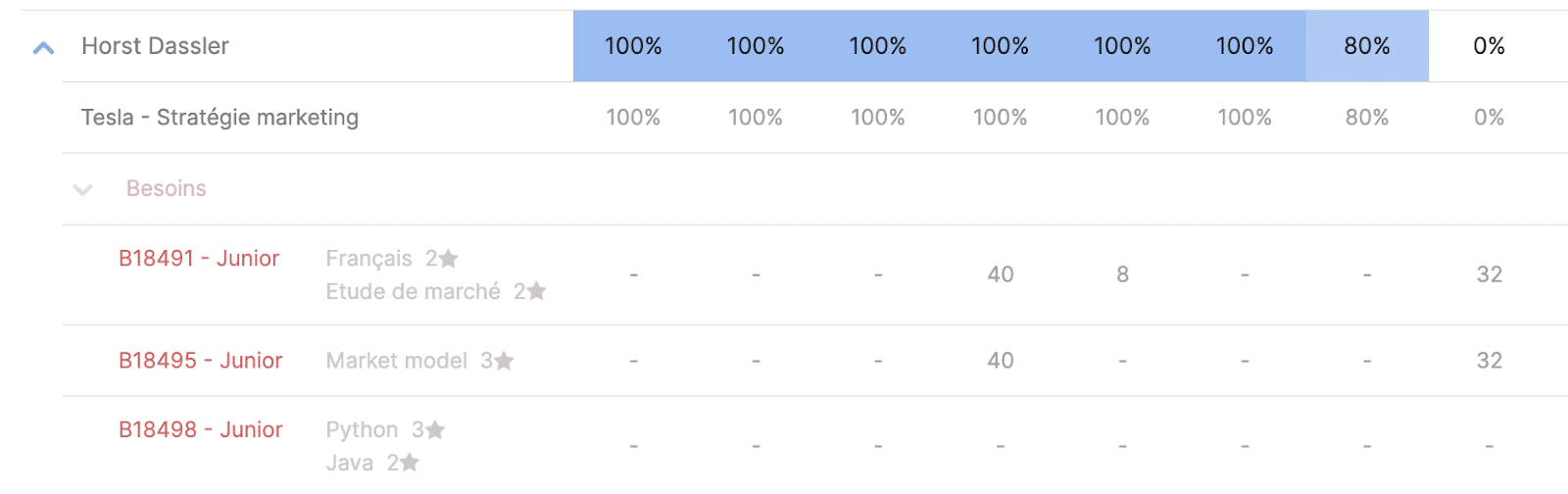Click the star next to Français skill

point(448,258)
